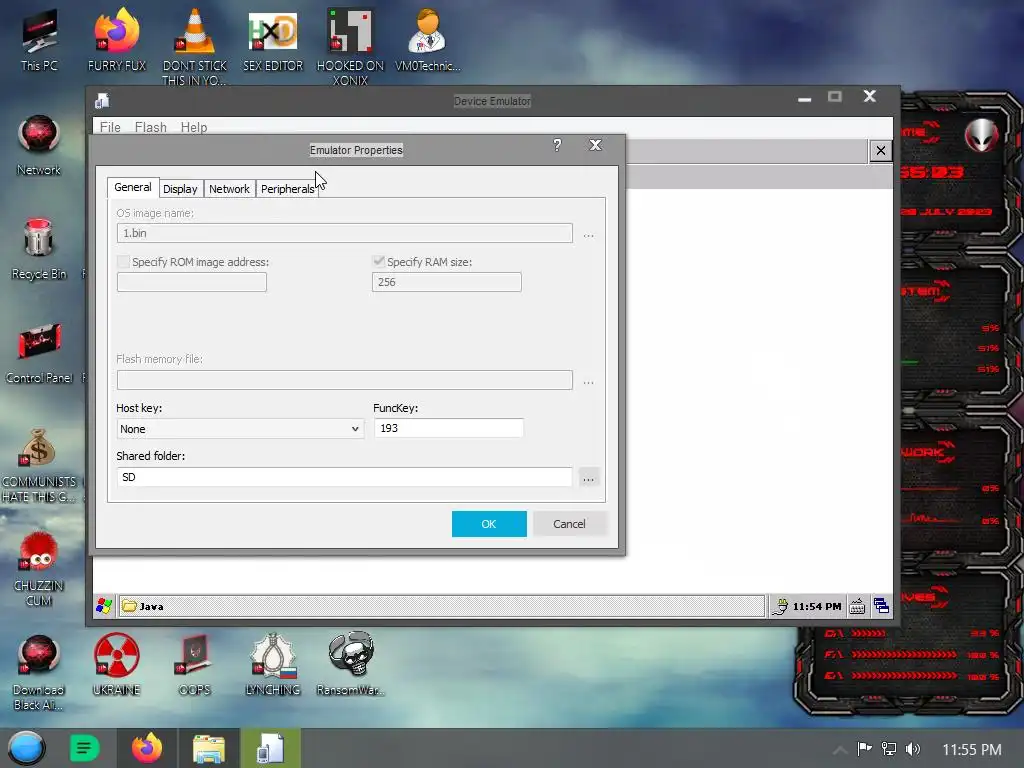
Task: Open the Network desktop icon
Action: coord(39,145)
